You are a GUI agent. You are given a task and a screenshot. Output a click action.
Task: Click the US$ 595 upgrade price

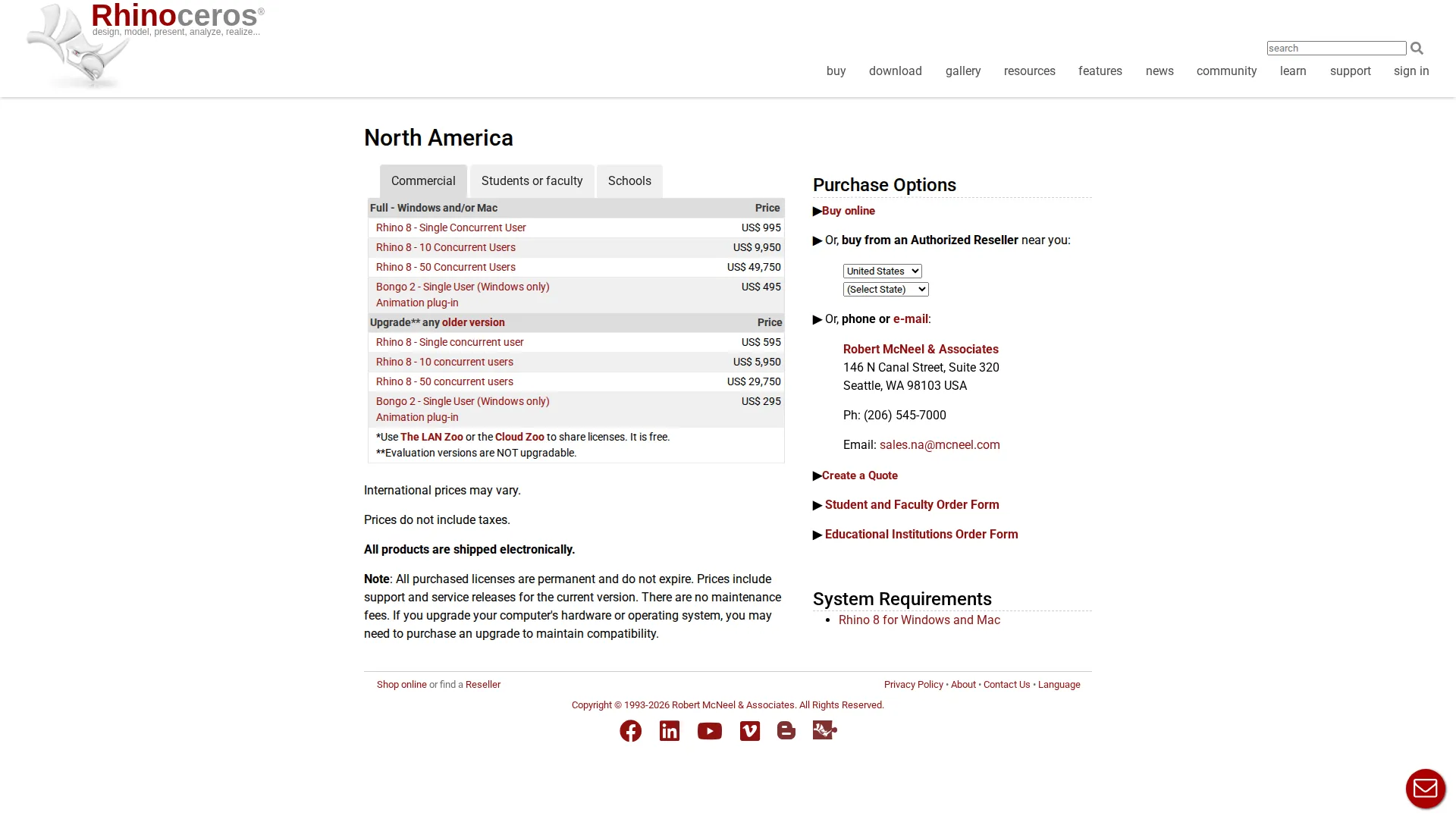click(761, 342)
